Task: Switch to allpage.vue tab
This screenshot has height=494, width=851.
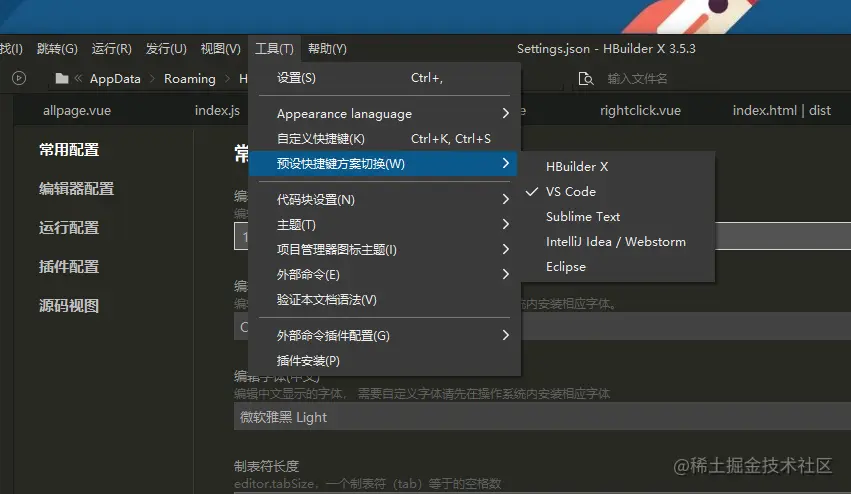Action: [x=77, y=110]
